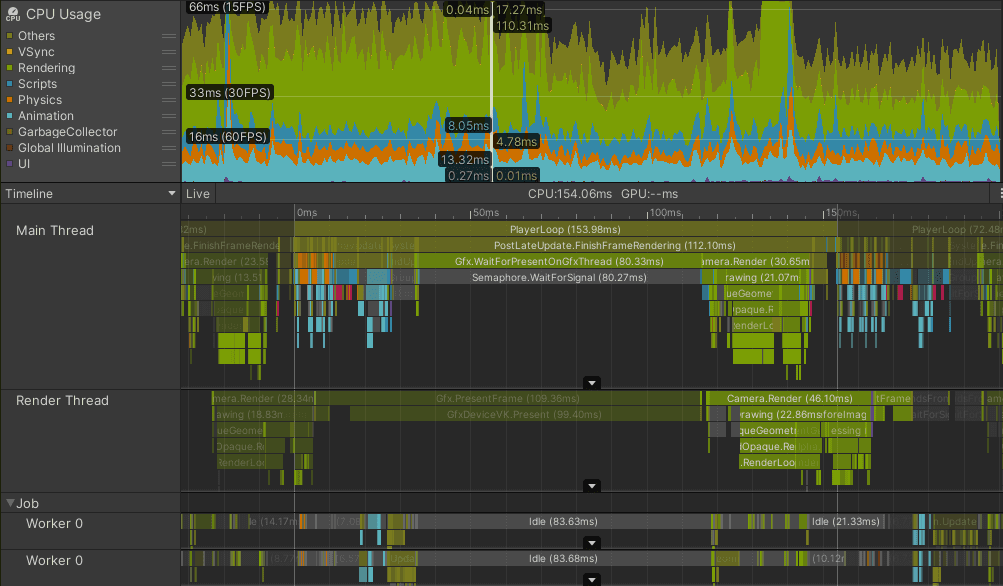Click the reorder handle beside Physics
This screenshot has width=1003, height=586.
[170, 100]
